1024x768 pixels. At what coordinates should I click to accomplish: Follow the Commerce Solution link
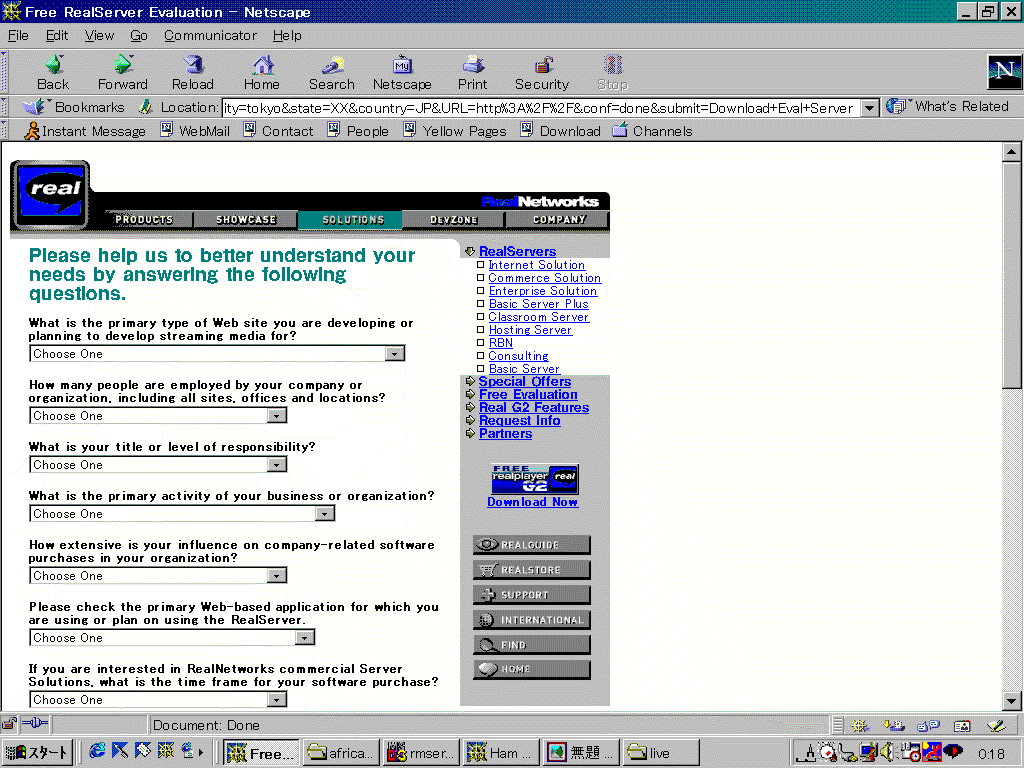point(545,278)
